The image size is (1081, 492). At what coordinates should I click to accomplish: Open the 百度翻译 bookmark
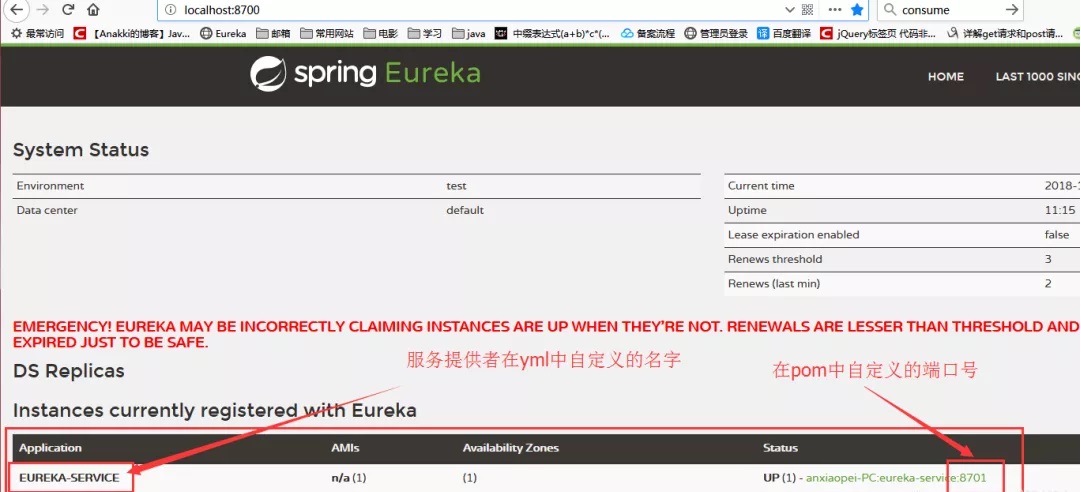tap(784, 33)
